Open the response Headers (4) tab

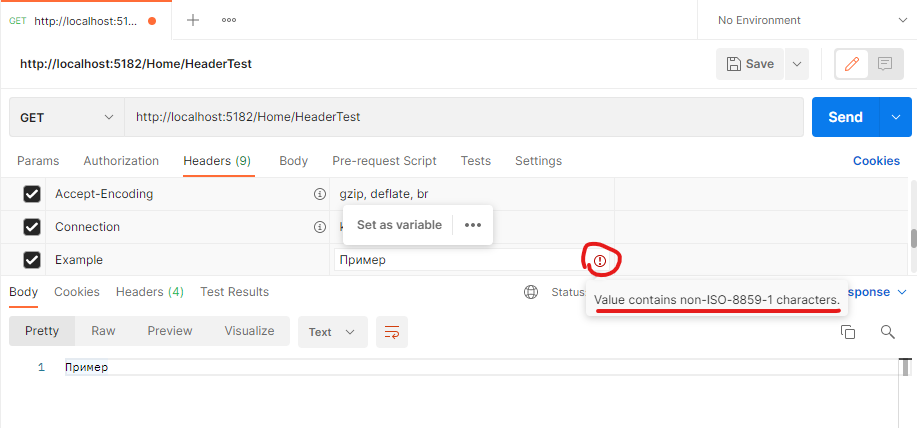tap(150, 292)
